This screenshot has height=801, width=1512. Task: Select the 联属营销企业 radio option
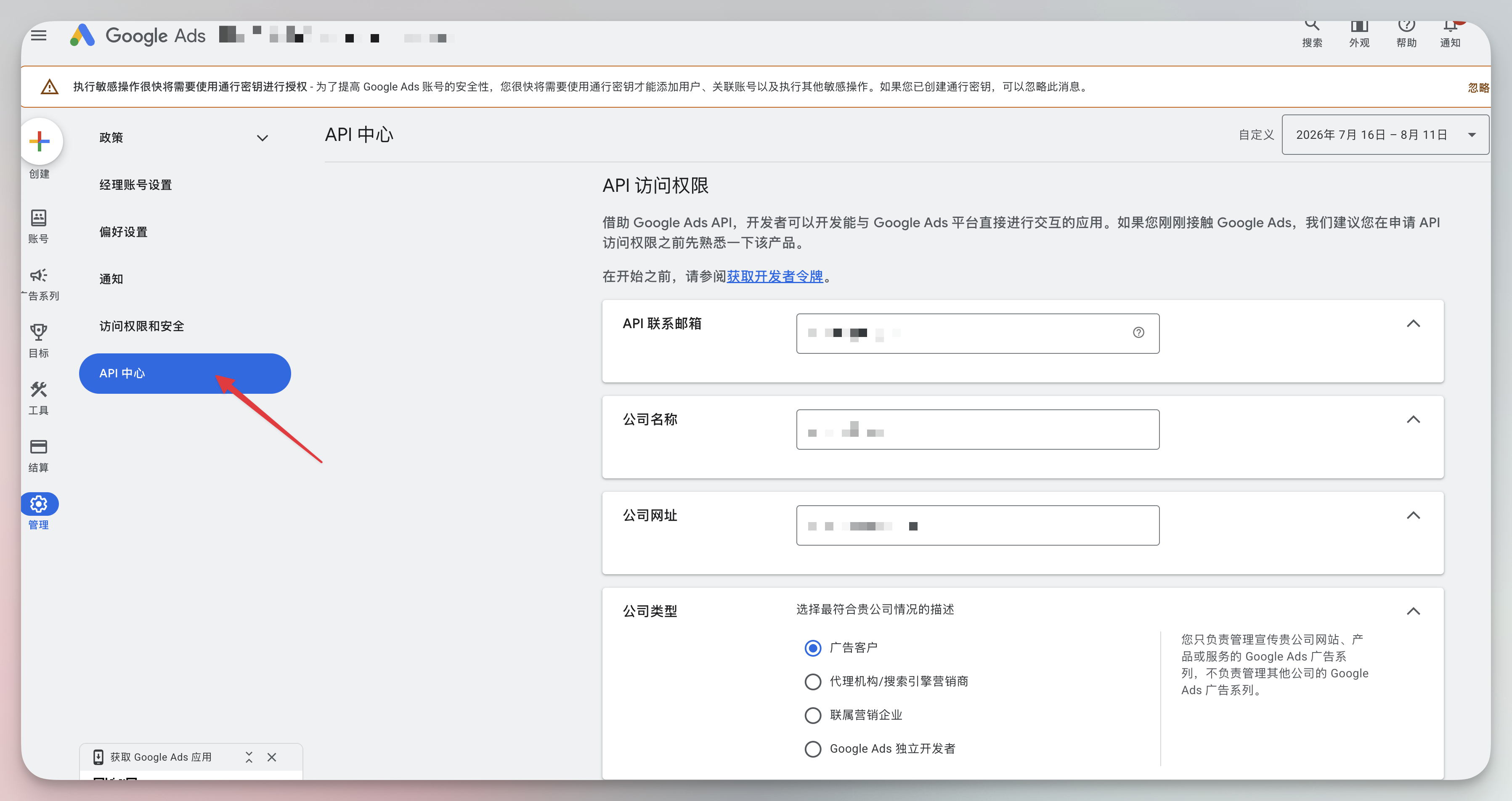813,715
